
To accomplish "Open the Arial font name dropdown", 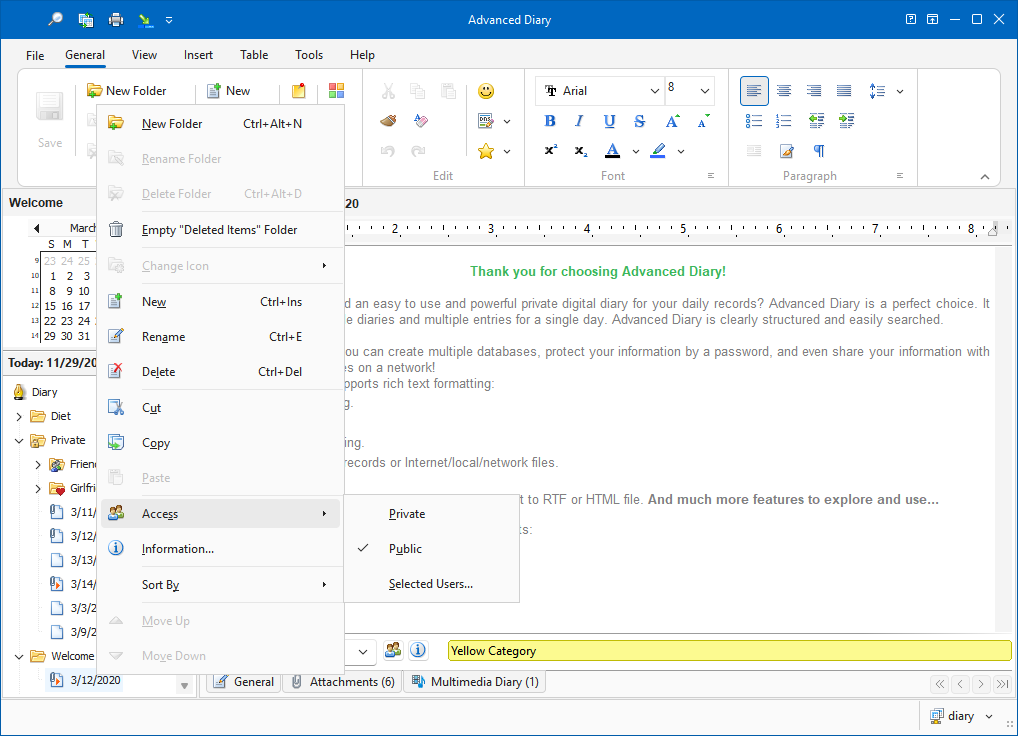I will click(654, 91).
